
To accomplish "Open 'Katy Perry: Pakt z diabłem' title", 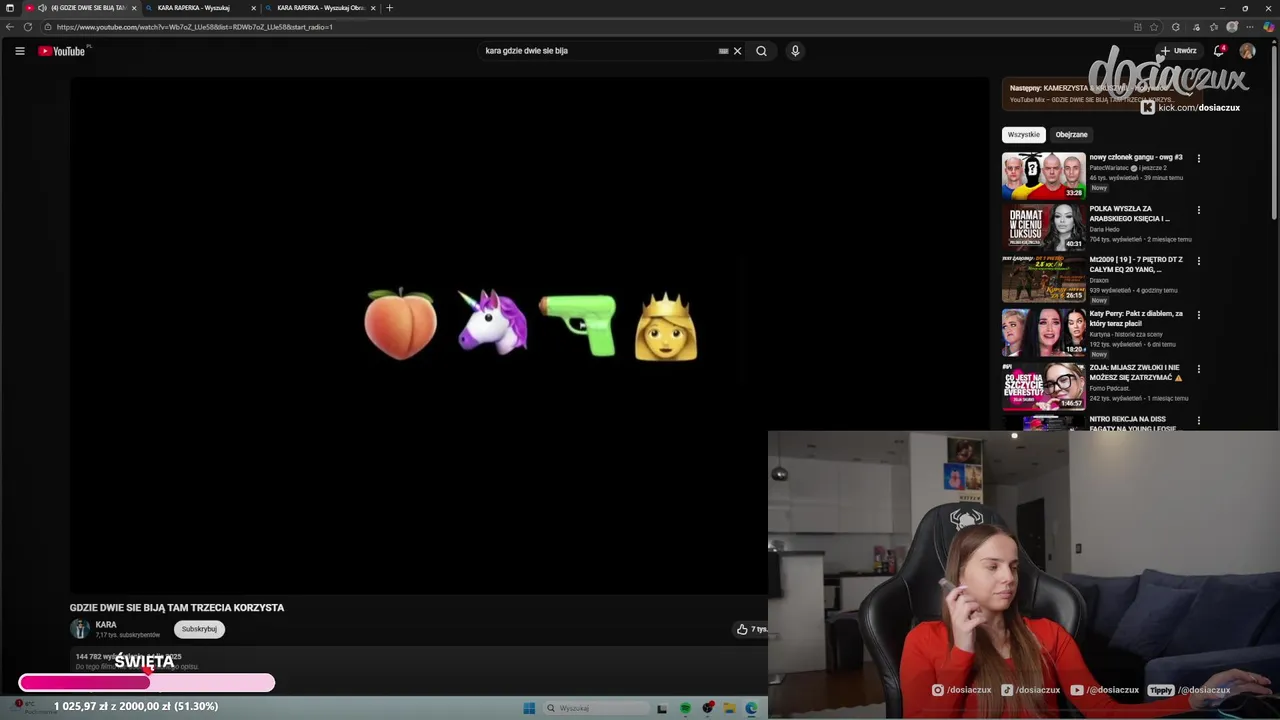I will [x=1136, y=318].
